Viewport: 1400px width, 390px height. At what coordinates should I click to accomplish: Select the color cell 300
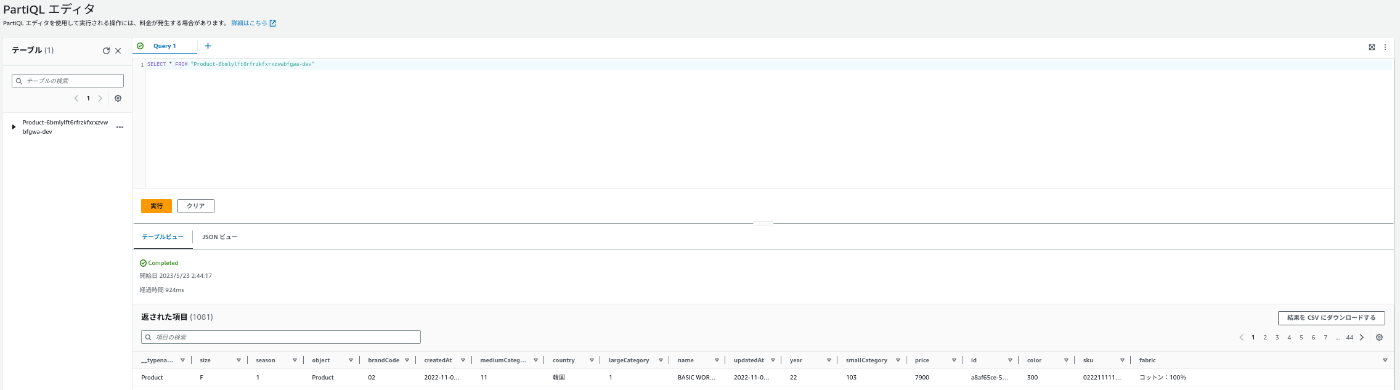coord(1033,378)
